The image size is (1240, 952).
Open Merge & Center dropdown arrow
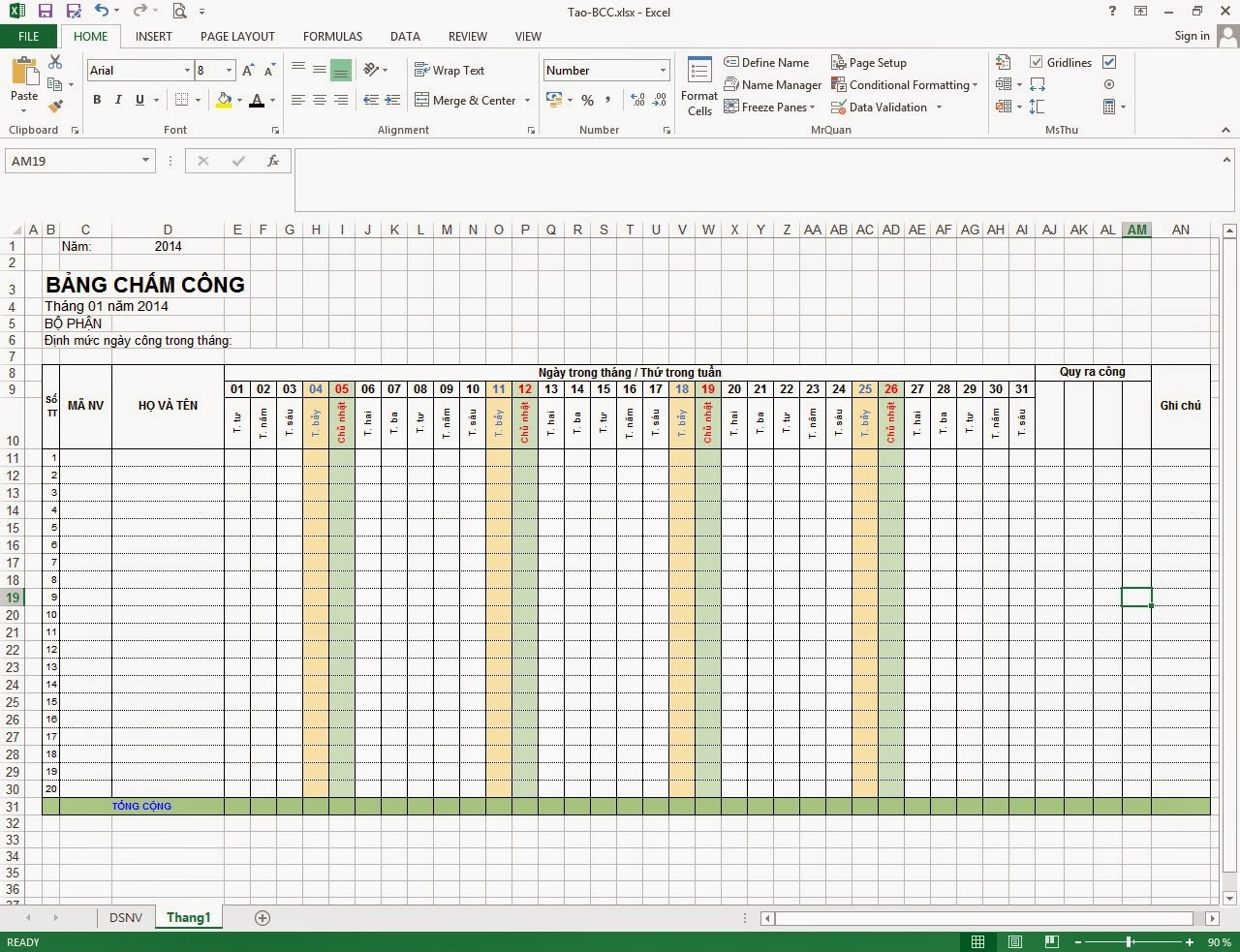[527, 100]
